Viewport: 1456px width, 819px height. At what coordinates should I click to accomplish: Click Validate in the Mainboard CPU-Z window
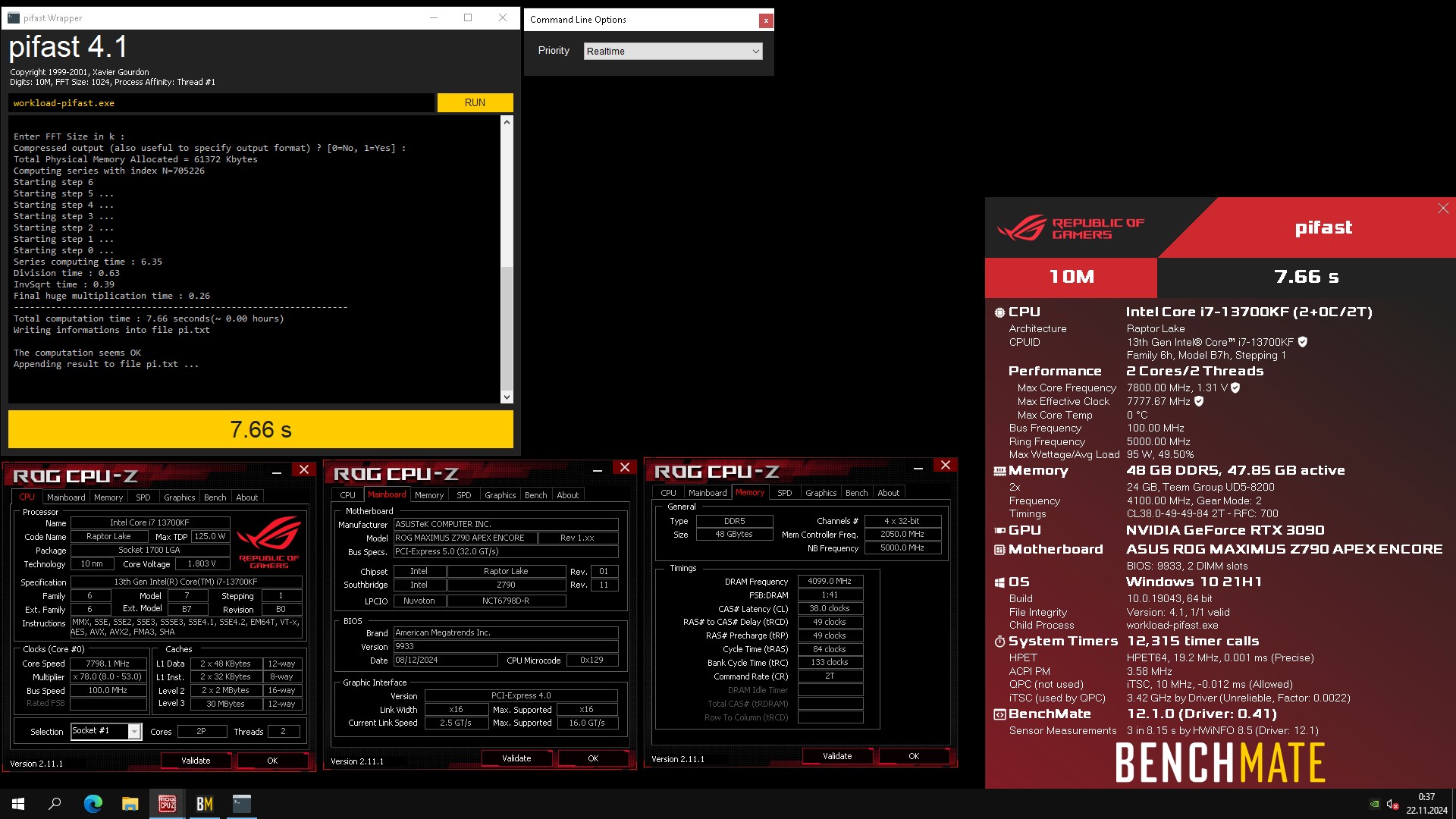tap(516, 758)
